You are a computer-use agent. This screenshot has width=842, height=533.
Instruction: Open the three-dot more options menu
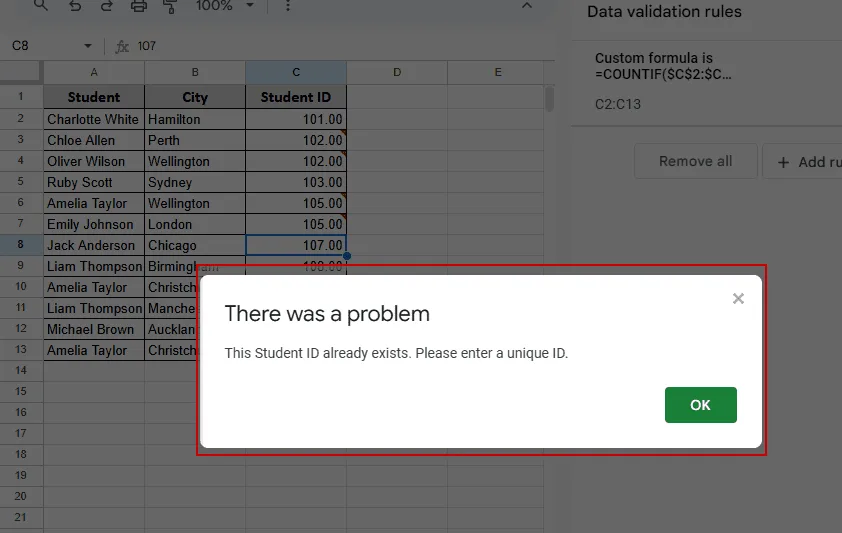click(x=288, y=6)
